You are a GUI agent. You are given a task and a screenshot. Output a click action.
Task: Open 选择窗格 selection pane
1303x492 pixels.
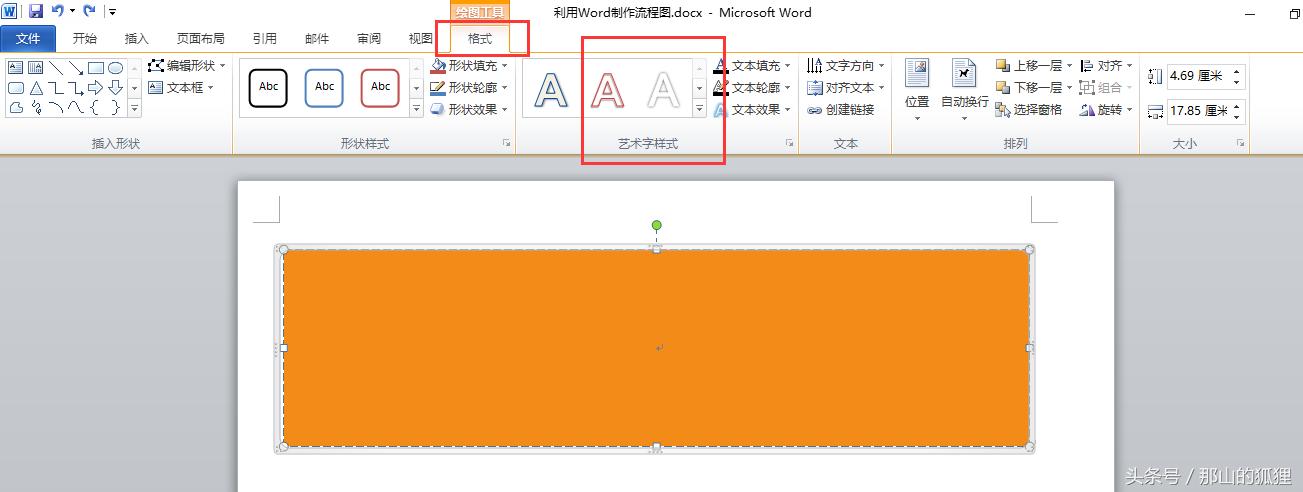pos(1029,109)
